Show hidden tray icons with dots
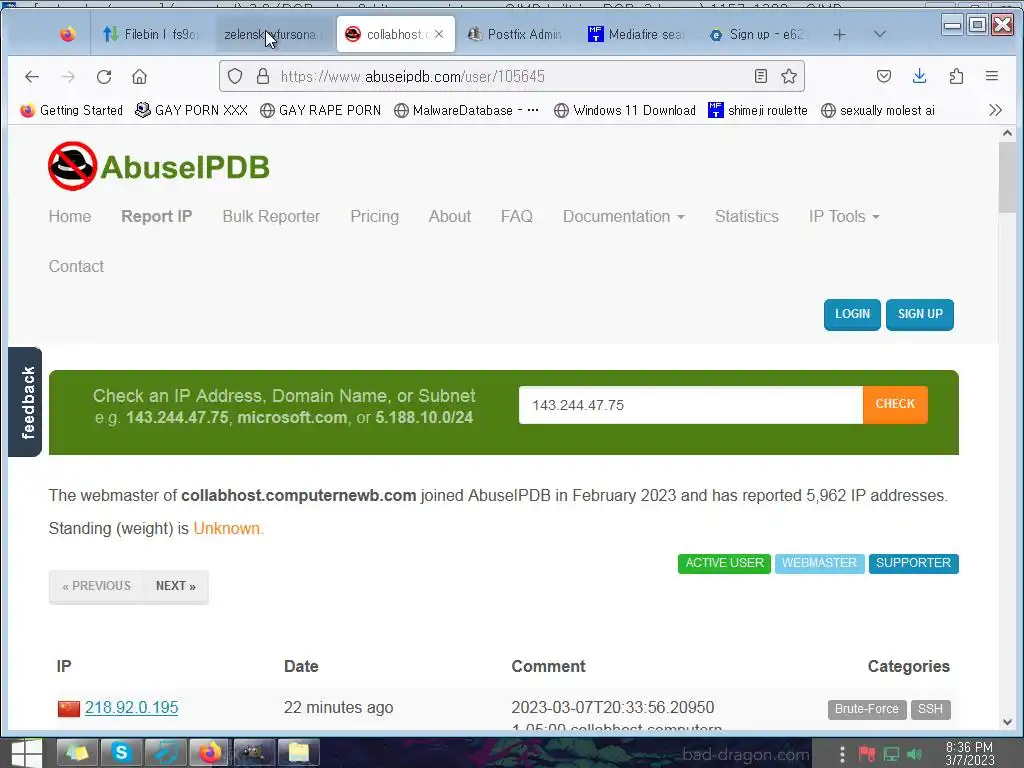Image resolution: width=1024 pixels, height=768 pixels. pyautogui.click(x=842, y=754)
